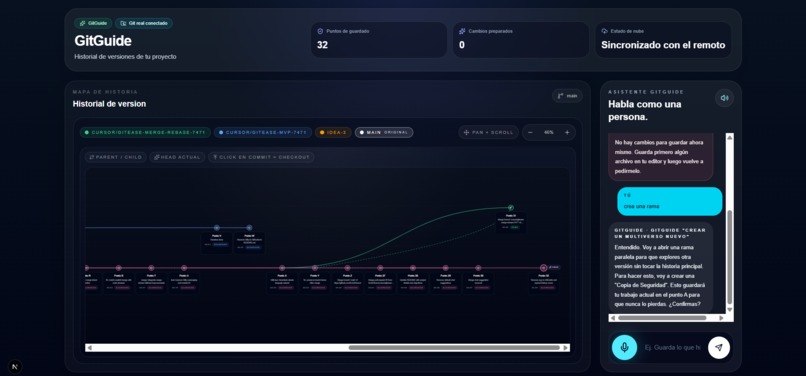The width and height of the screenshot is (806, 376).
Task: Click the large 'GitGuide' title
Action: click(103, 41)
